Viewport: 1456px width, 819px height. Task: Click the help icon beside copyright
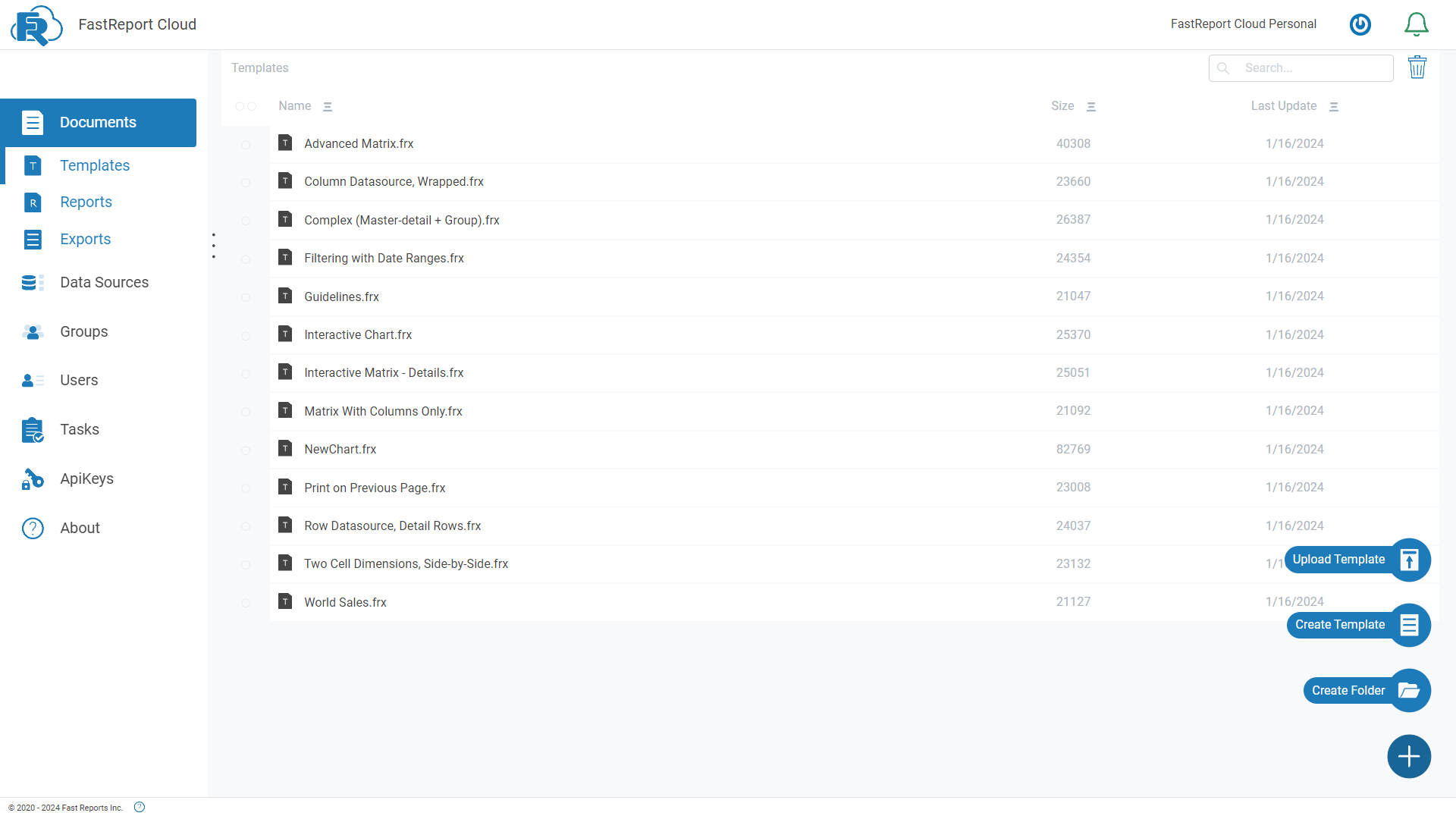(x=140, y=807)
